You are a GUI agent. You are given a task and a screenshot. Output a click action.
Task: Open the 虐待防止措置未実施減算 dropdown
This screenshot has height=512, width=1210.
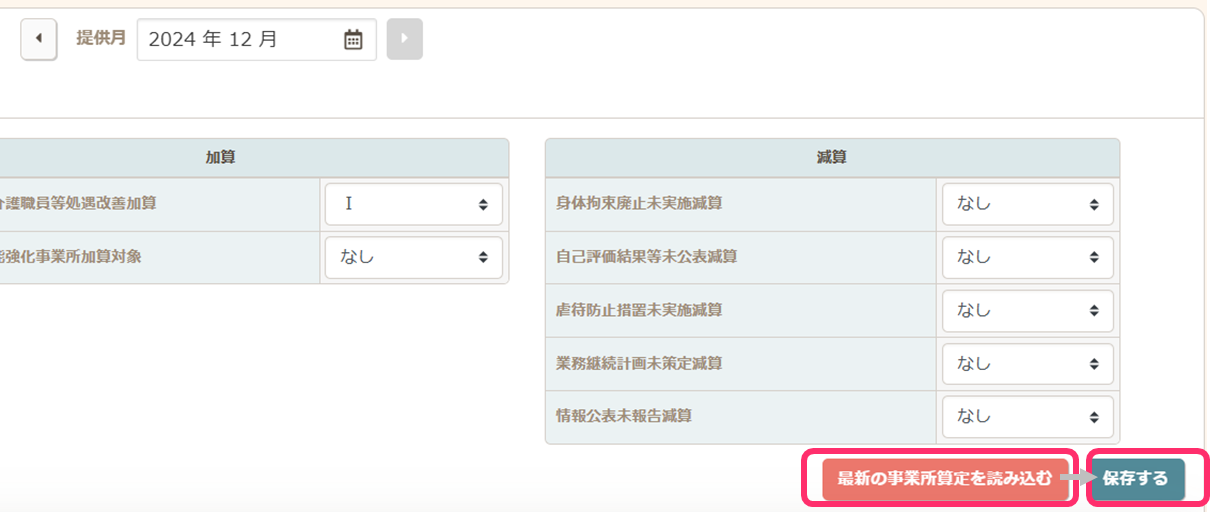tap(1027, 310)
